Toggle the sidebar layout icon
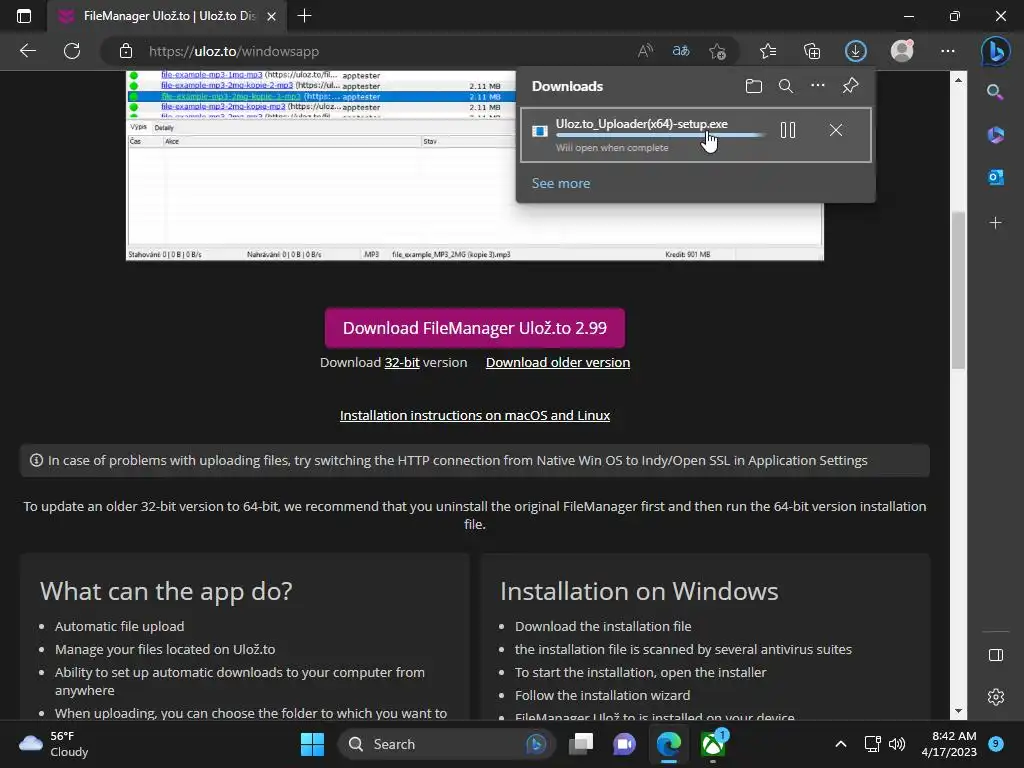Image resolution: width=1024 pixels, height=768 pixels. point(995,655)
